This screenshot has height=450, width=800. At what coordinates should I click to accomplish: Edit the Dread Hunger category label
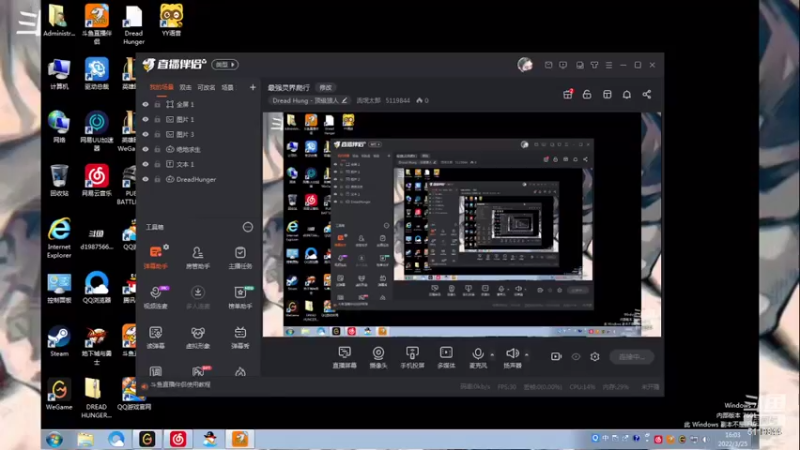coord(310,101)
